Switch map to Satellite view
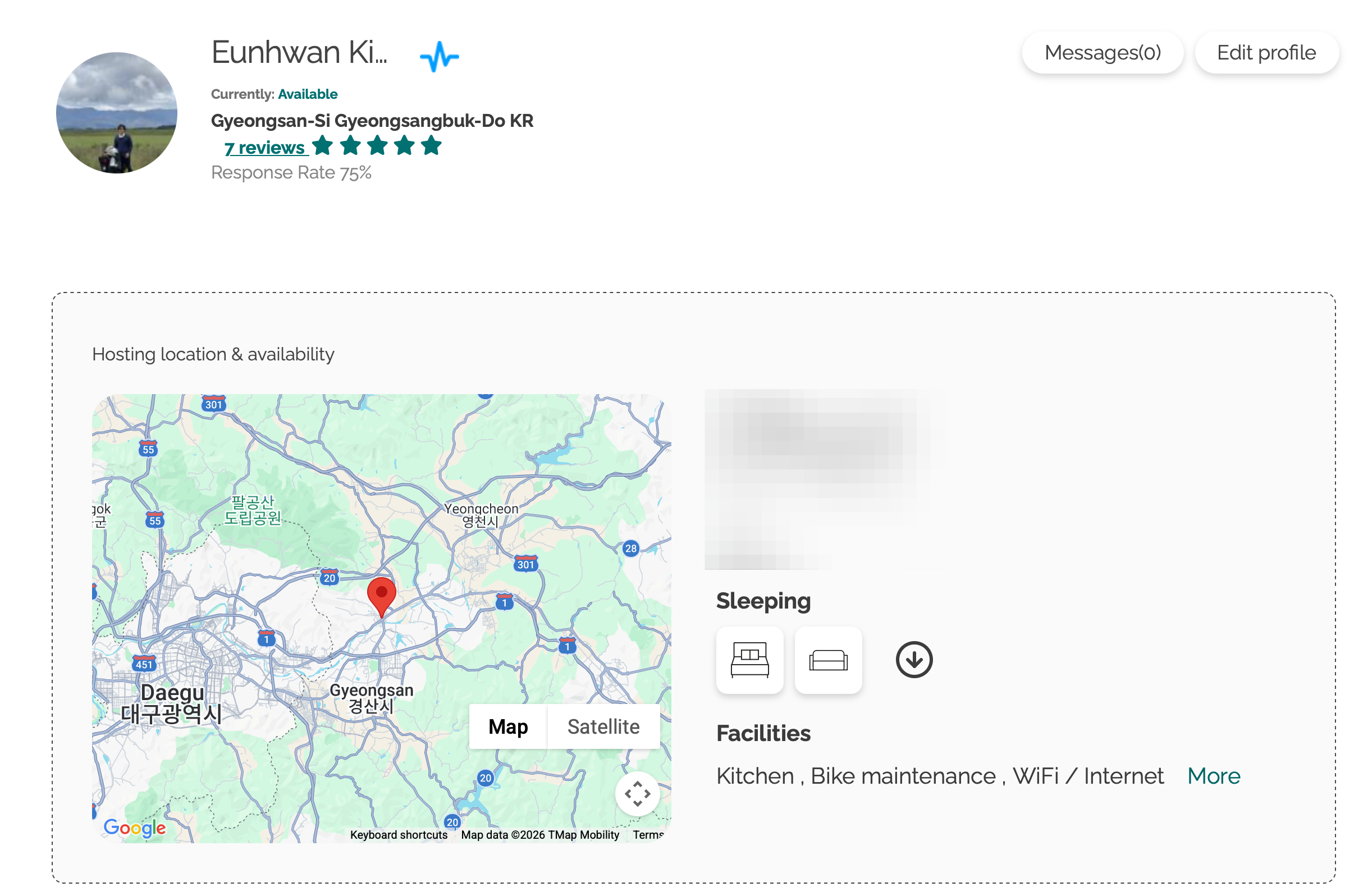Image resolution: width=1354 pixels, height=896 pixels. pos(603,726)
